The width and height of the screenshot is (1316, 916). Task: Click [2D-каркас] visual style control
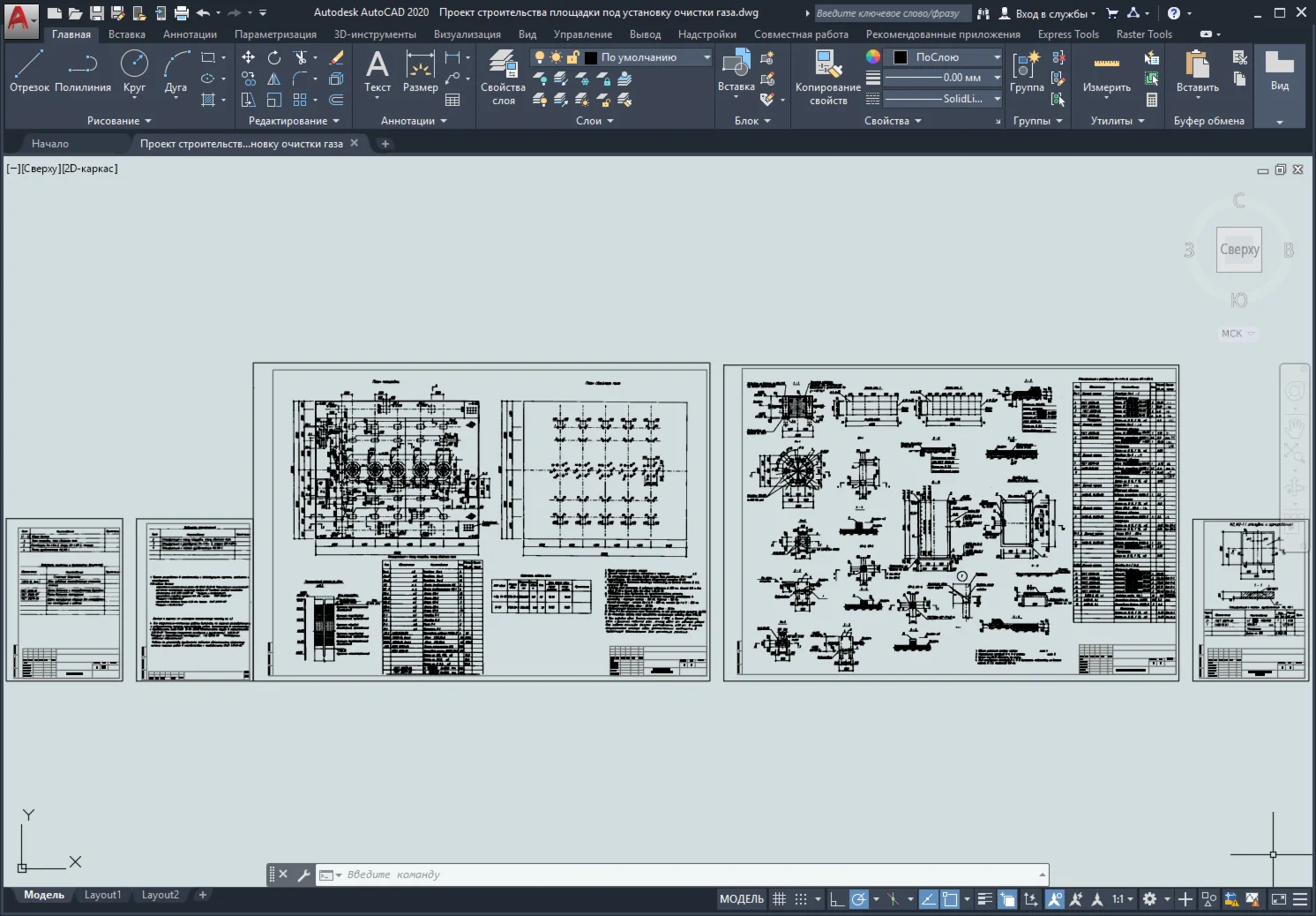click(89, 169)
